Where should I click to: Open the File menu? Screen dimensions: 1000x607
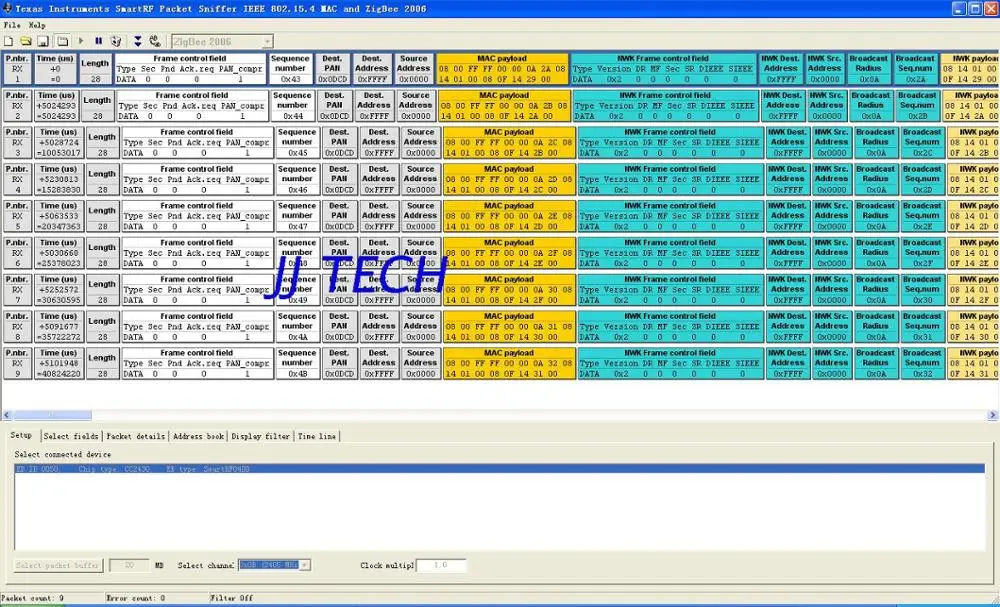tap(11, 25)
